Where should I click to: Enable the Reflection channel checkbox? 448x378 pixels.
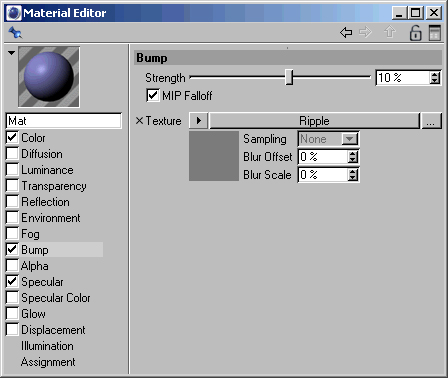[12, 201]
